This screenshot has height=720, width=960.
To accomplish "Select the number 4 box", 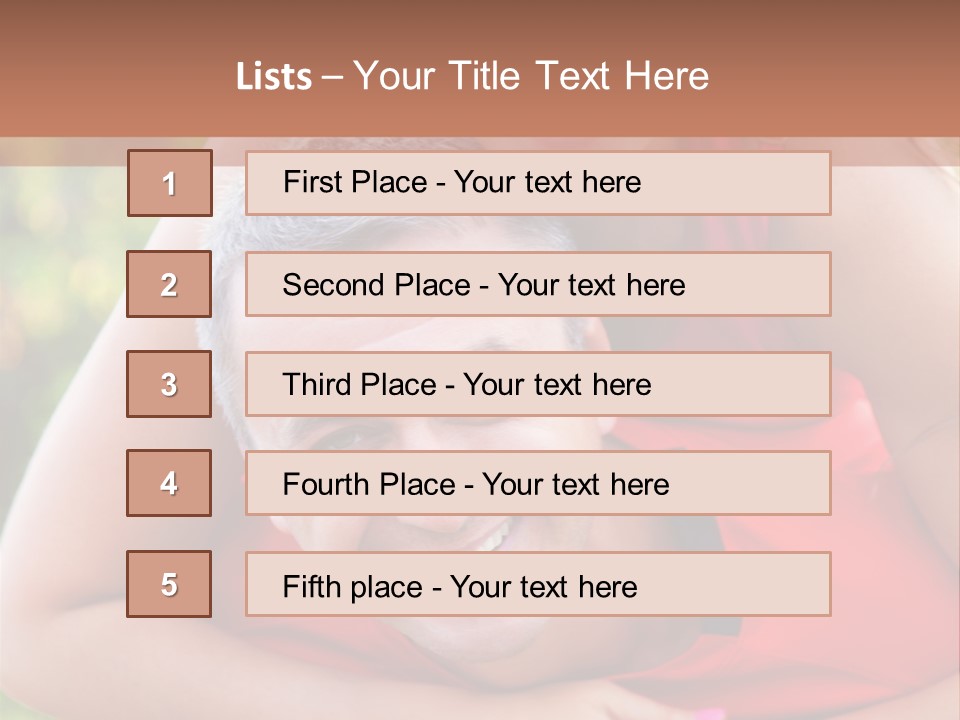I will [169, 483].
